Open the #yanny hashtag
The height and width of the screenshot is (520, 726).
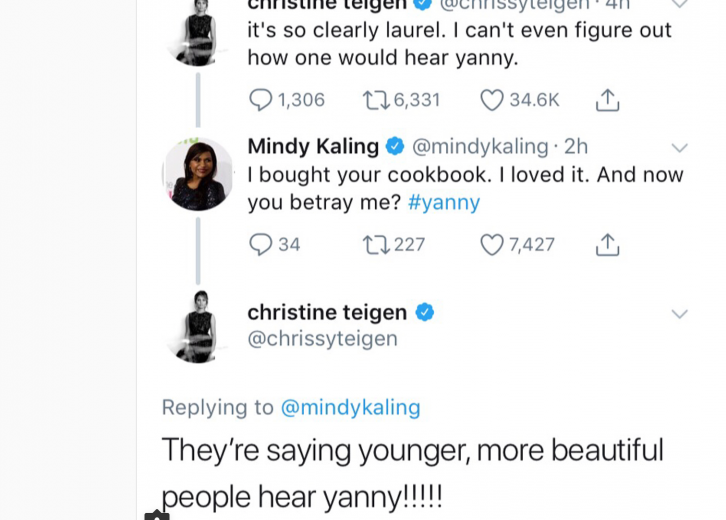(444, 202)
